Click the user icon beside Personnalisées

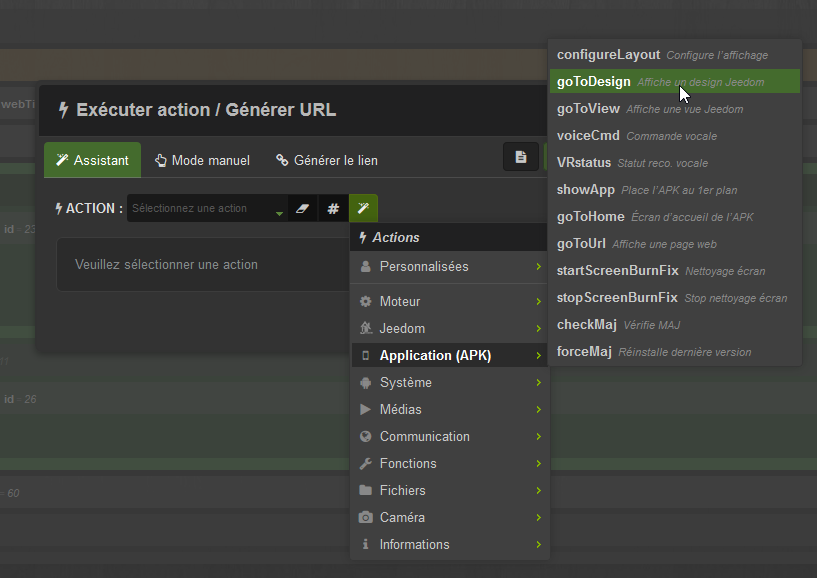pos(366,266)
